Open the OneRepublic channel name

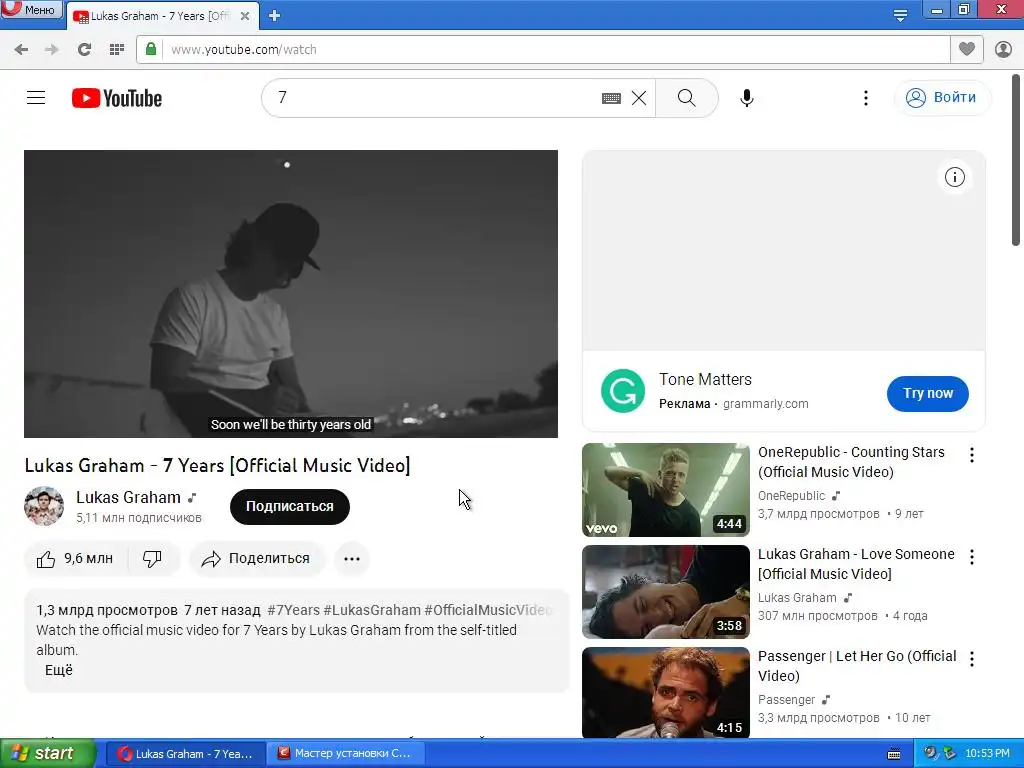tap(792, 496)
